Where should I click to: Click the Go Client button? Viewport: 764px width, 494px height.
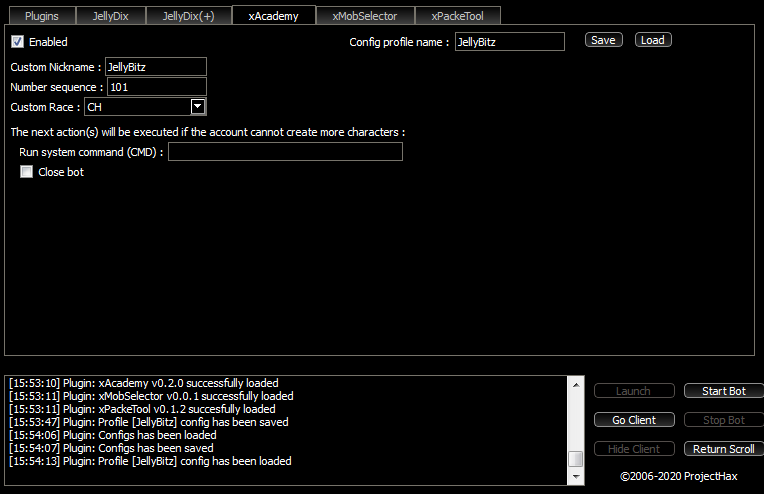(x=633, y=420)
